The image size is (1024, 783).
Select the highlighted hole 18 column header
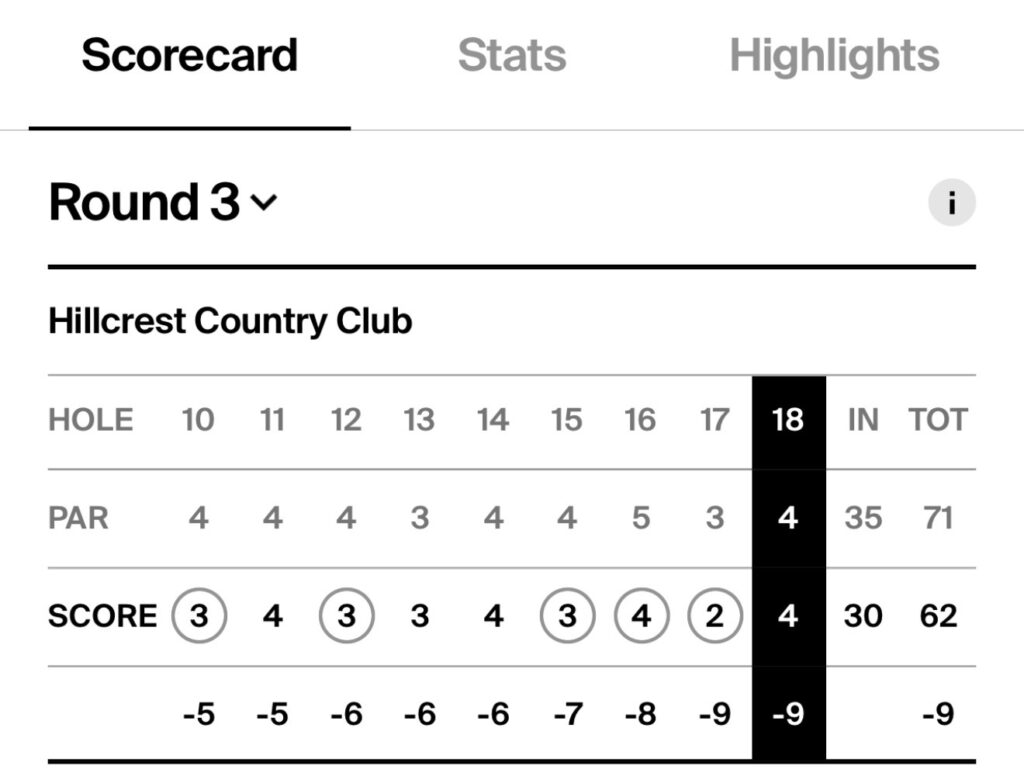coord(788,420)
